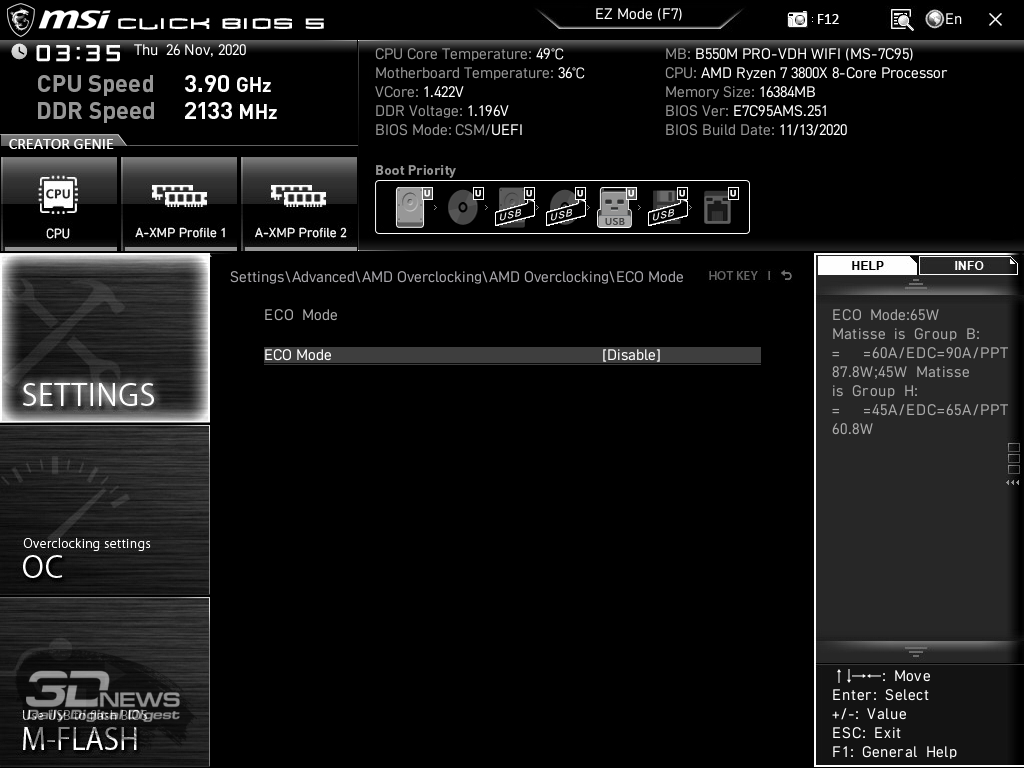1024x768 pixels.
Task: Click the DDR Speed 2133 MHz value
Action: pyautogui.click(x=231, y=112)
